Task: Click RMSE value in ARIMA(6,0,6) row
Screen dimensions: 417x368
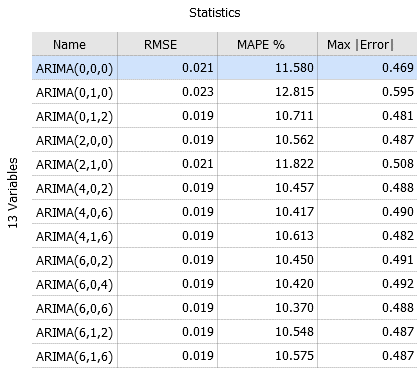Action: pyautogui.click(x=198, y=308)
